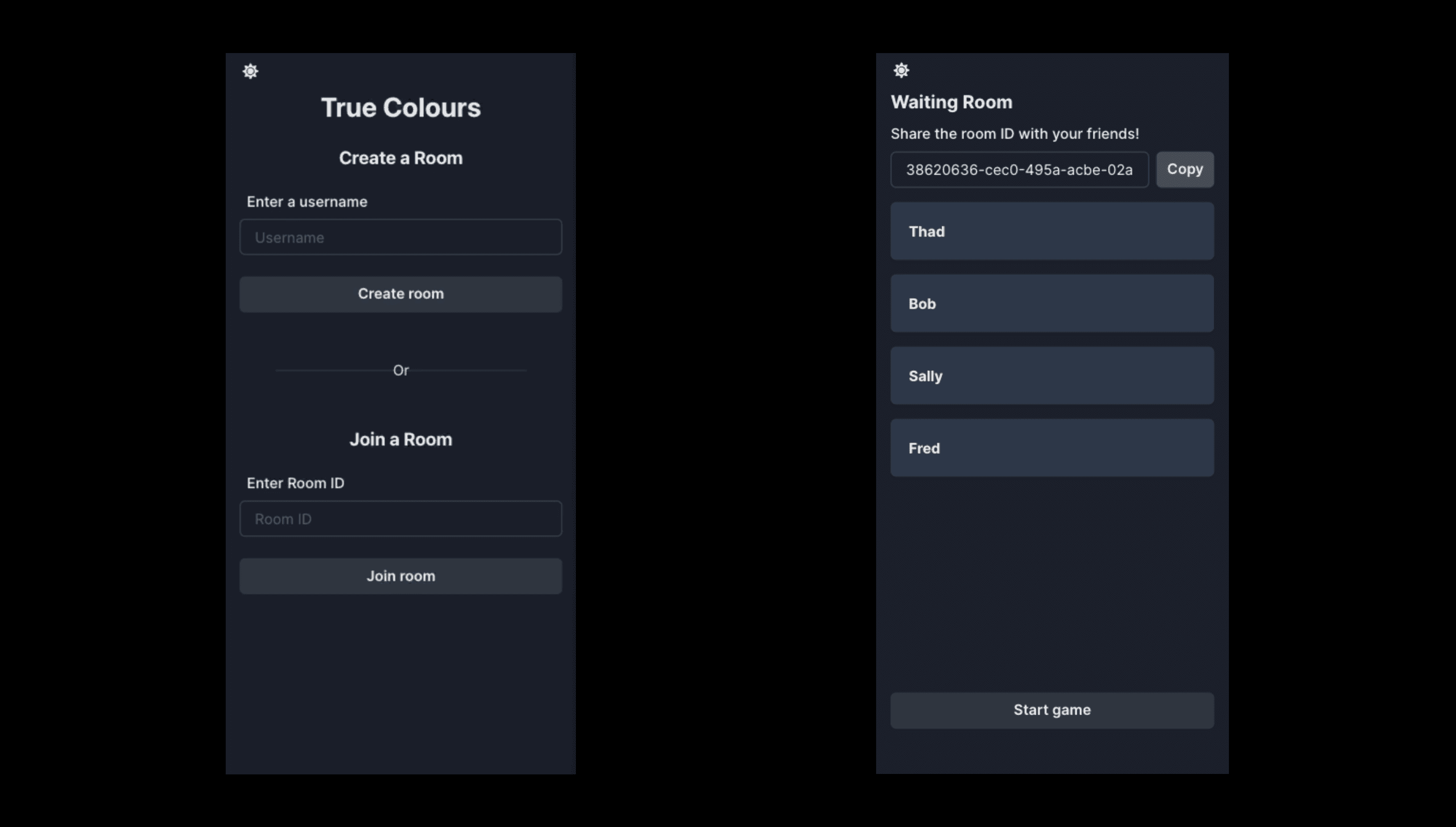Image resolution: width=1456 pixels, height=827 pixels.
Task: Focus the Room ID input field
Action: [x=401, y=518]
